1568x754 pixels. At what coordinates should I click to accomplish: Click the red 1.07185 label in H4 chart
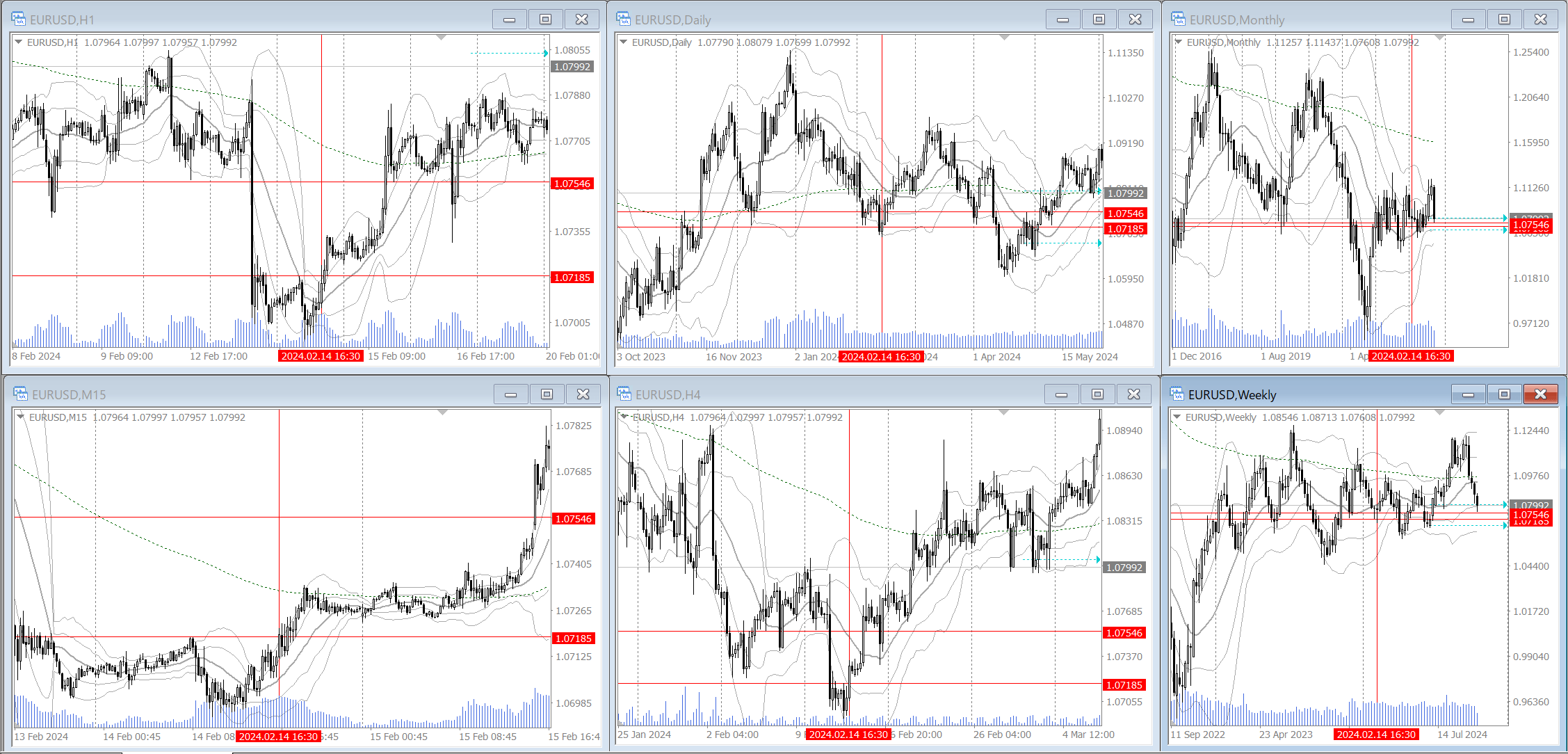(x=1124, y=685)
